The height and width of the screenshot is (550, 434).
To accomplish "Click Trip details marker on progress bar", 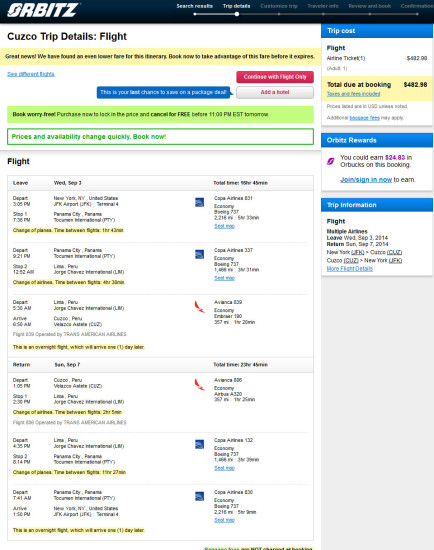I will point(237,14).
